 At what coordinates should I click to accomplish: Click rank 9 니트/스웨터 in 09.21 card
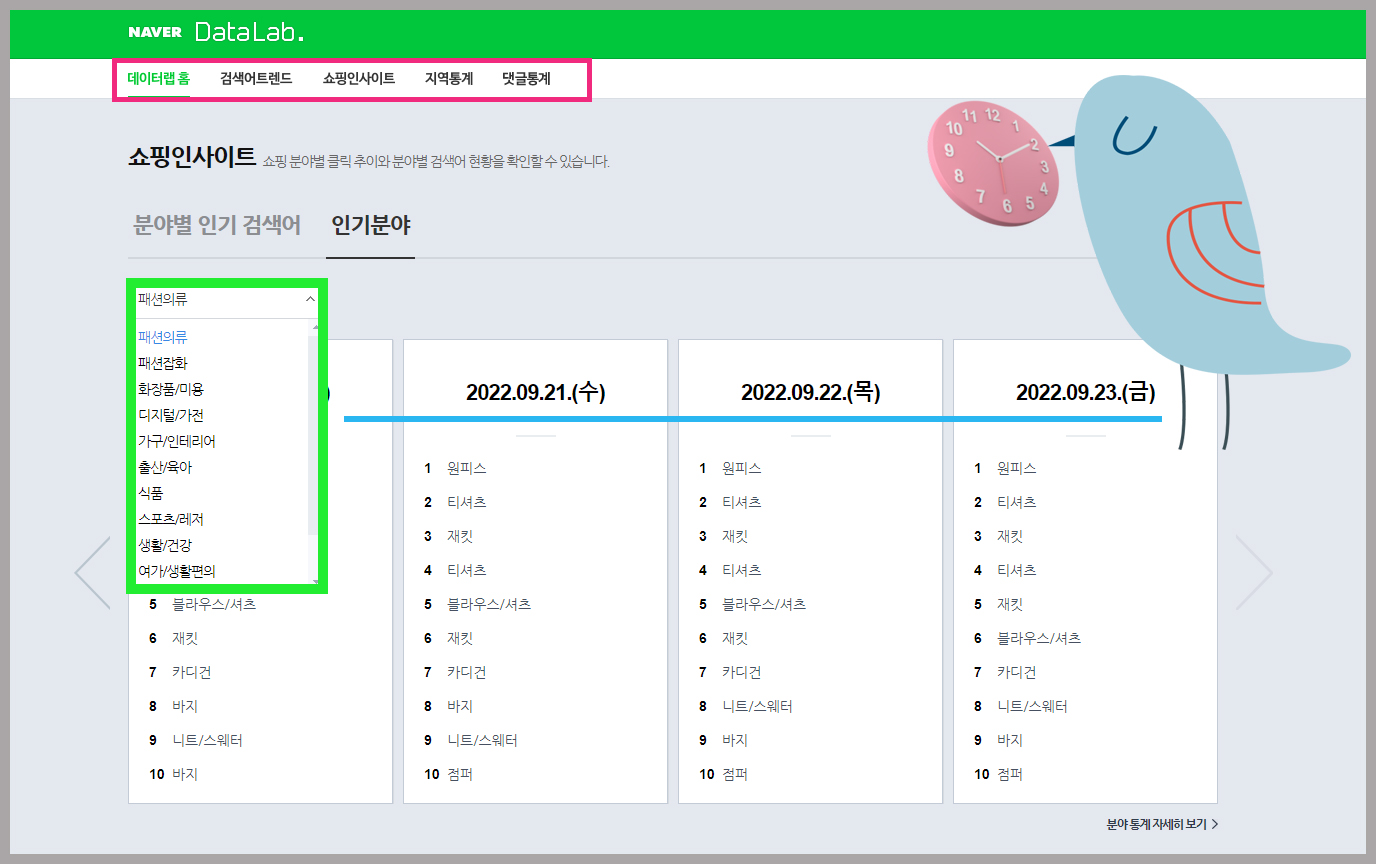point(482,740)
